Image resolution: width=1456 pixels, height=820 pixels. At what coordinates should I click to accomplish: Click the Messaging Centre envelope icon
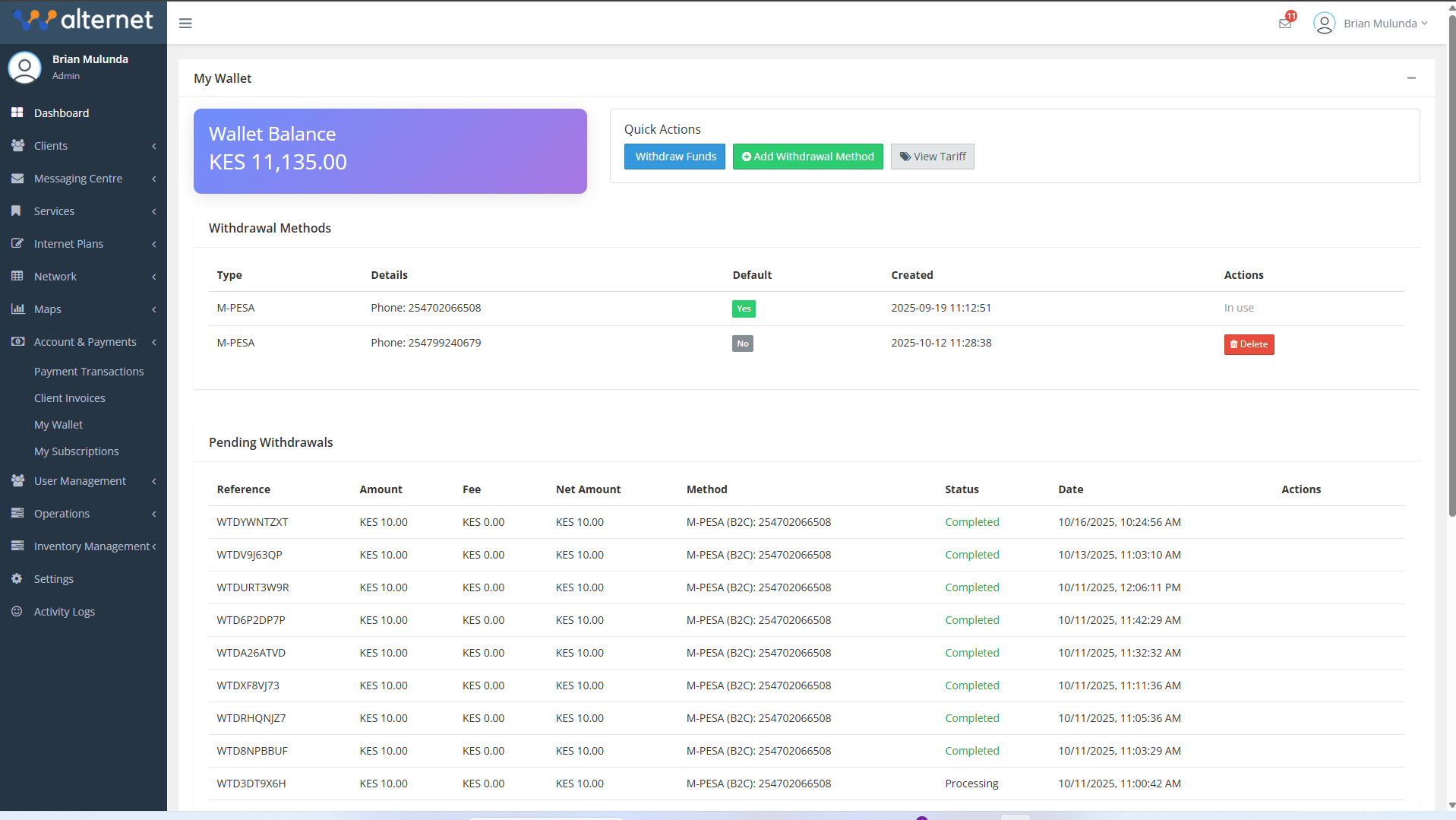(17, 179)
